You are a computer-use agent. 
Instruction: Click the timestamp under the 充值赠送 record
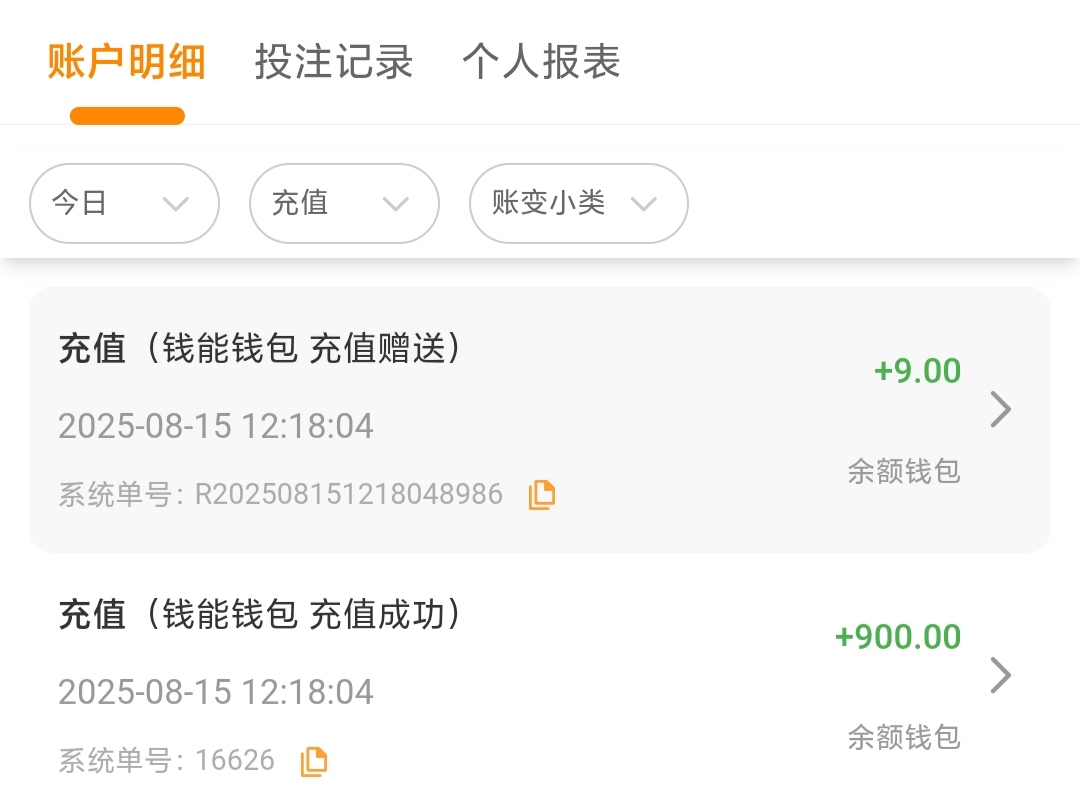coord(216,426)
